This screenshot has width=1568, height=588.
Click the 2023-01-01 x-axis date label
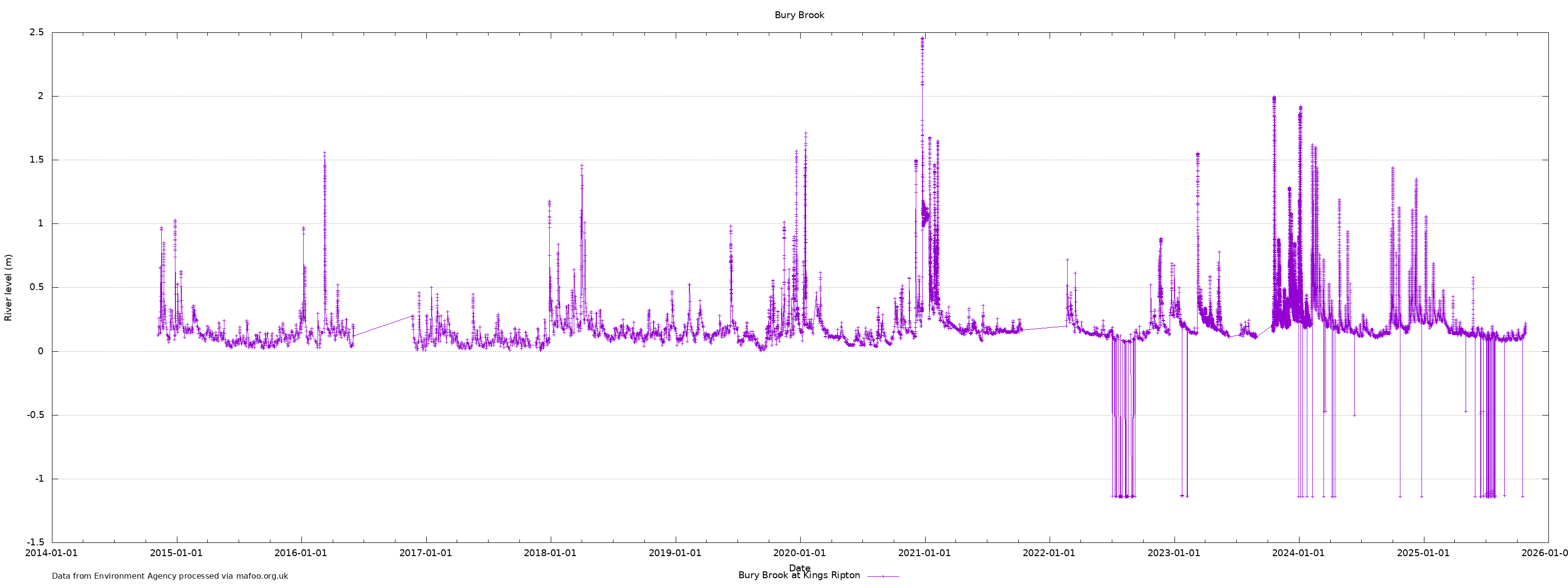pyautogui.click(x=1174, y=553)
